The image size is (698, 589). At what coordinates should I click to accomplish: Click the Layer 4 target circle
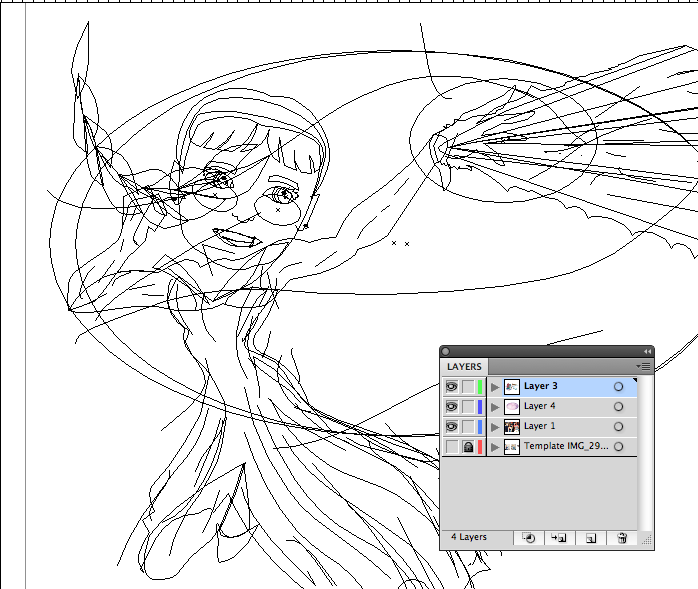[x=618, y=406]
